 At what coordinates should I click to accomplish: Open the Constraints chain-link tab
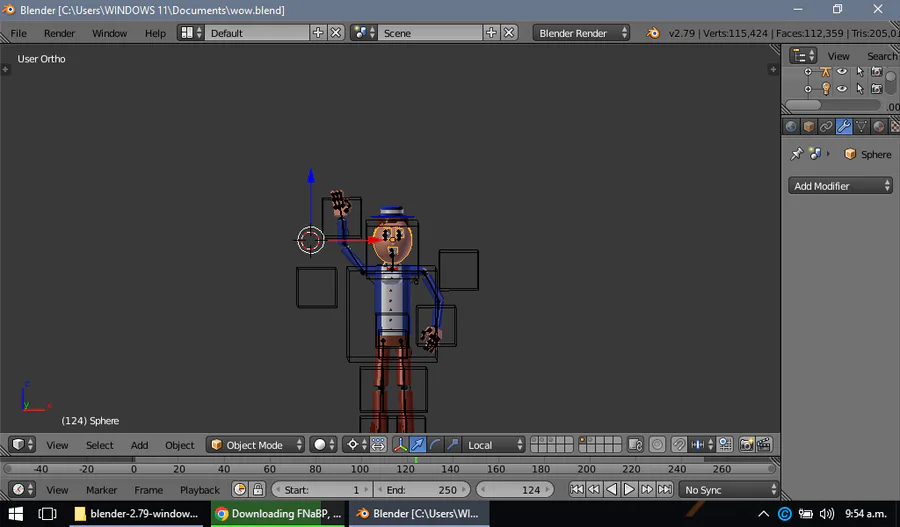826,126
